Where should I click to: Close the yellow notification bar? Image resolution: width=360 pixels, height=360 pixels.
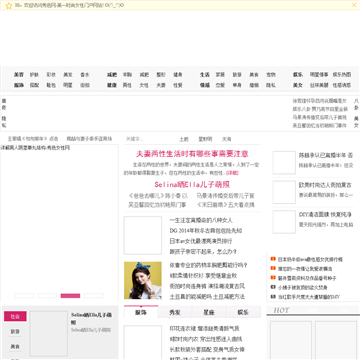click(354, 5)
